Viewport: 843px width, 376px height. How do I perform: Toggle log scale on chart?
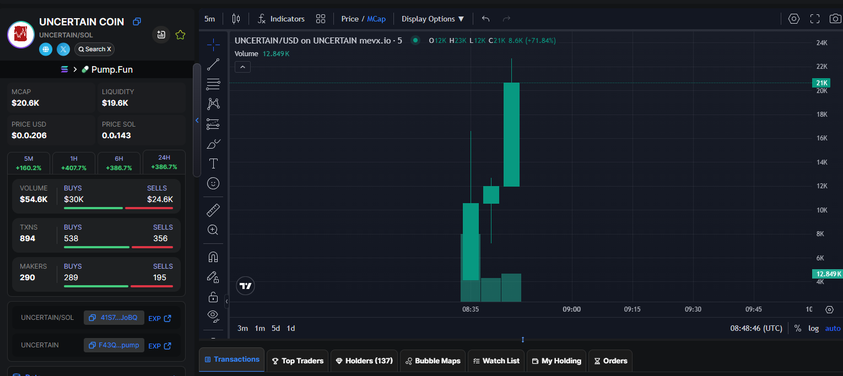[x=813, y=328]
